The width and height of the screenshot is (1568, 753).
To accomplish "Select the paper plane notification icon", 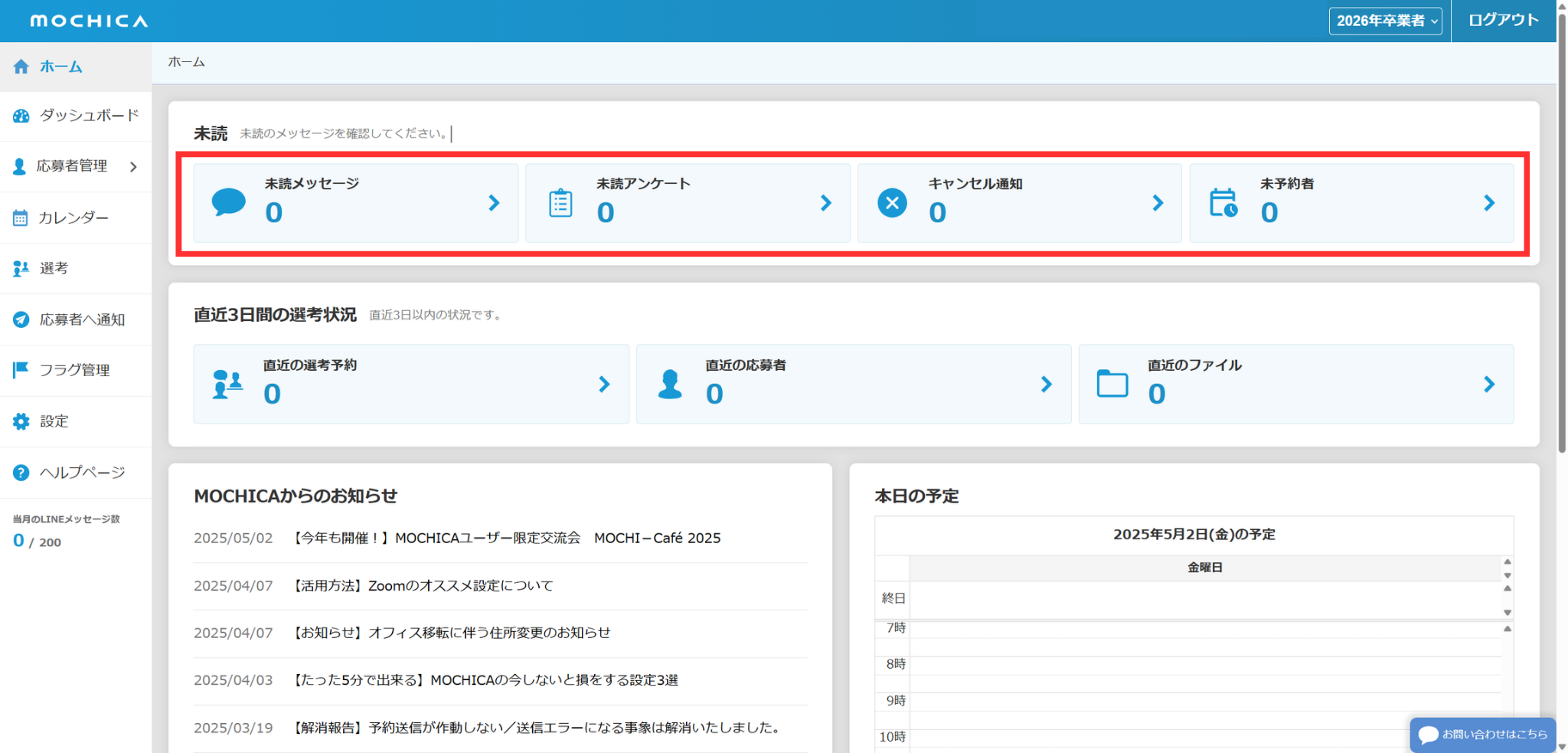I will 21,319.
